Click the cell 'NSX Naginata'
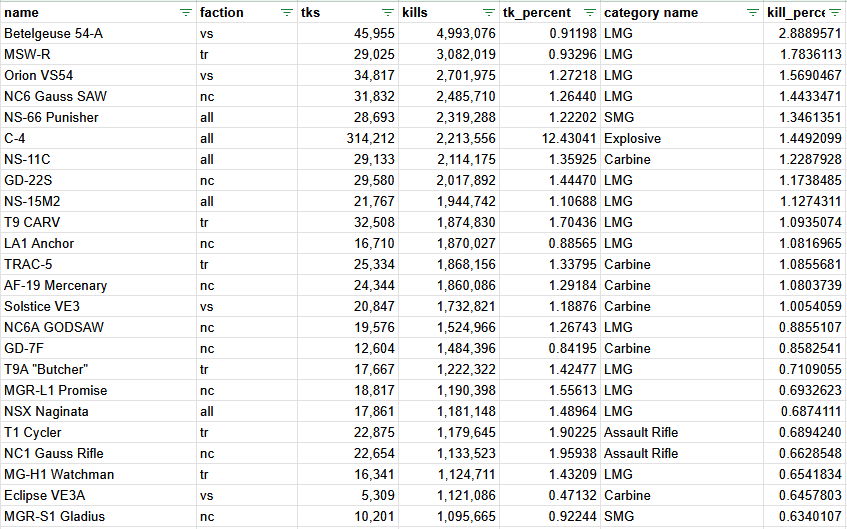This screenshot has width=847, height=529. tap(98, 412)
